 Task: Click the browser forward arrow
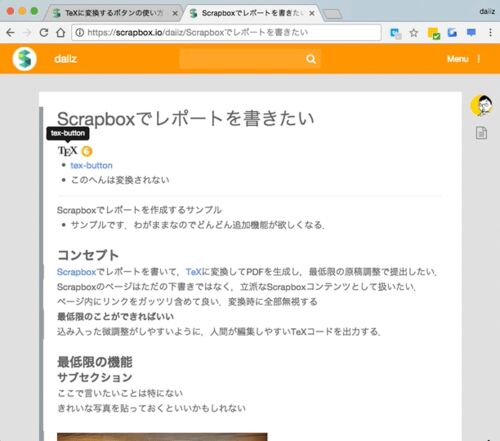(27, 32)
